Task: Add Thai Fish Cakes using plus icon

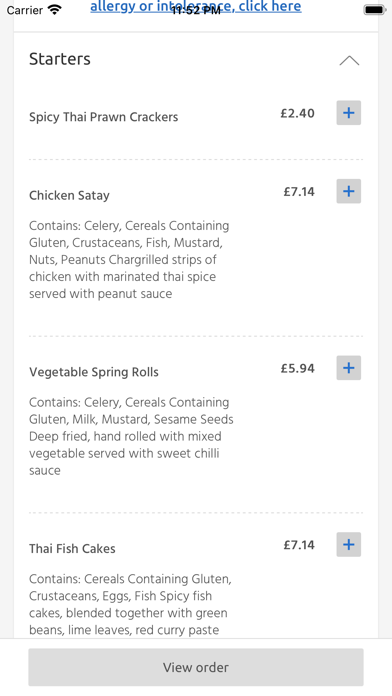Action: 348,545
